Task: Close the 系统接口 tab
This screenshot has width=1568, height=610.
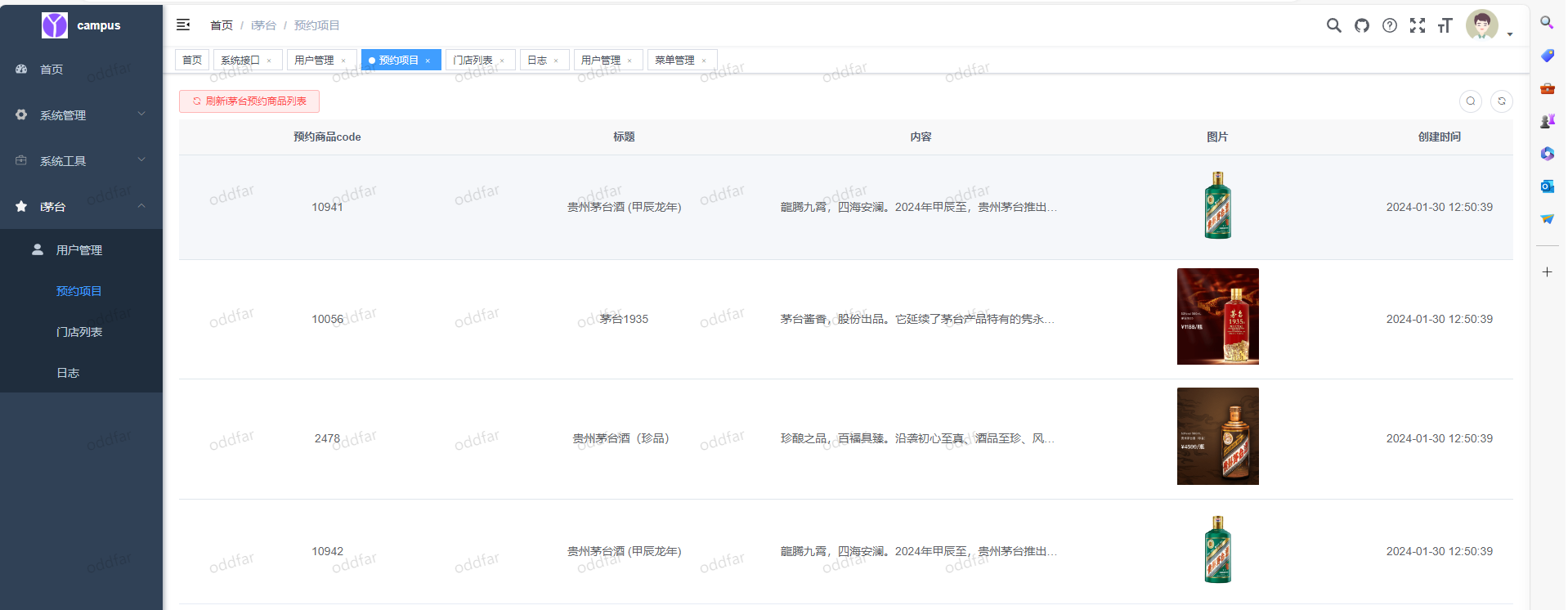Action: 269,61
